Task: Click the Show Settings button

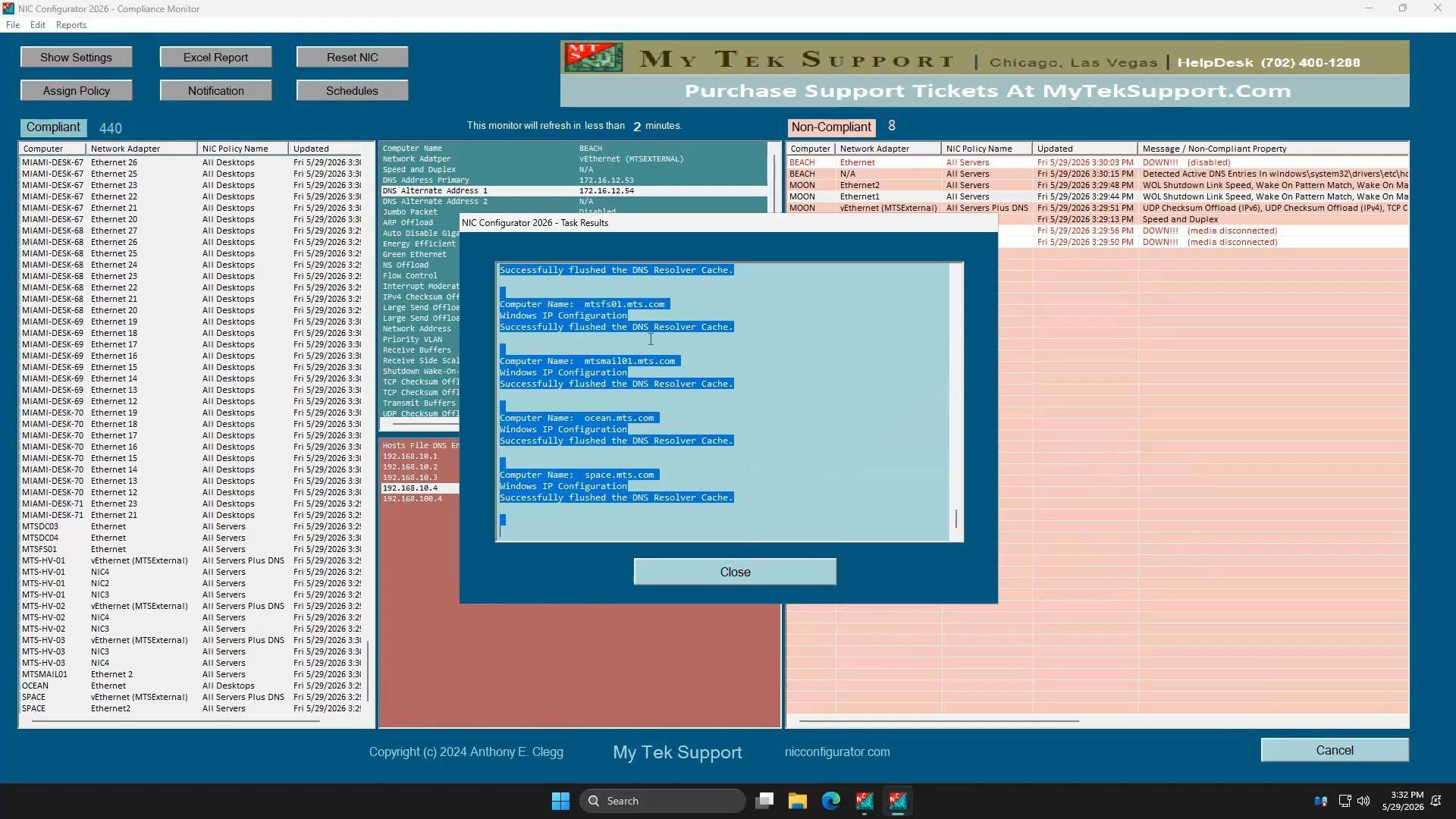Action: [x=76, y=57]
